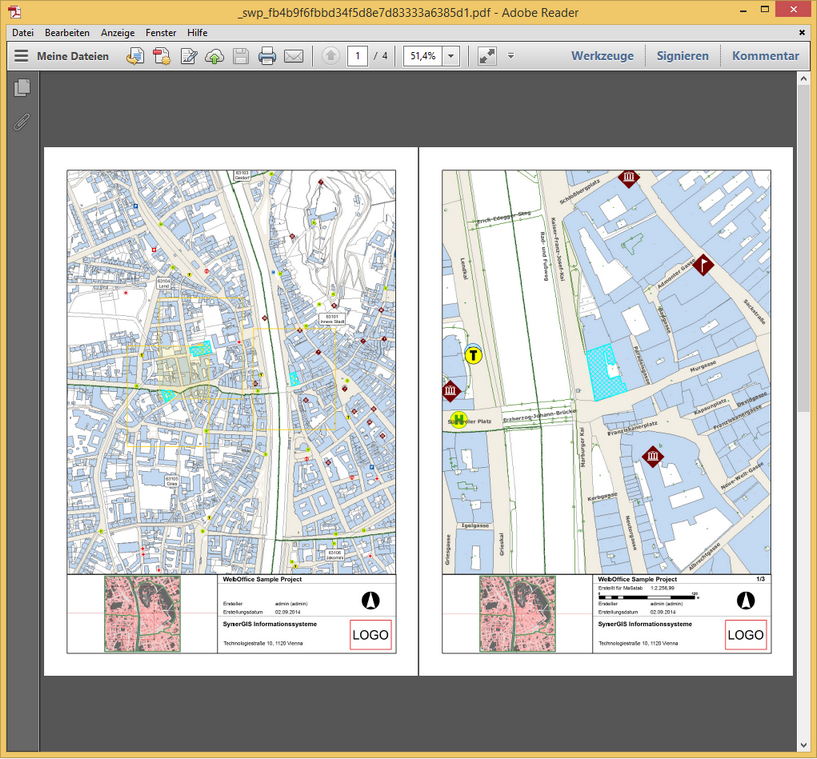Open the Werkzeuge pane
The height and width of the screenshot is (759, 817).
(x=602, y=56)
